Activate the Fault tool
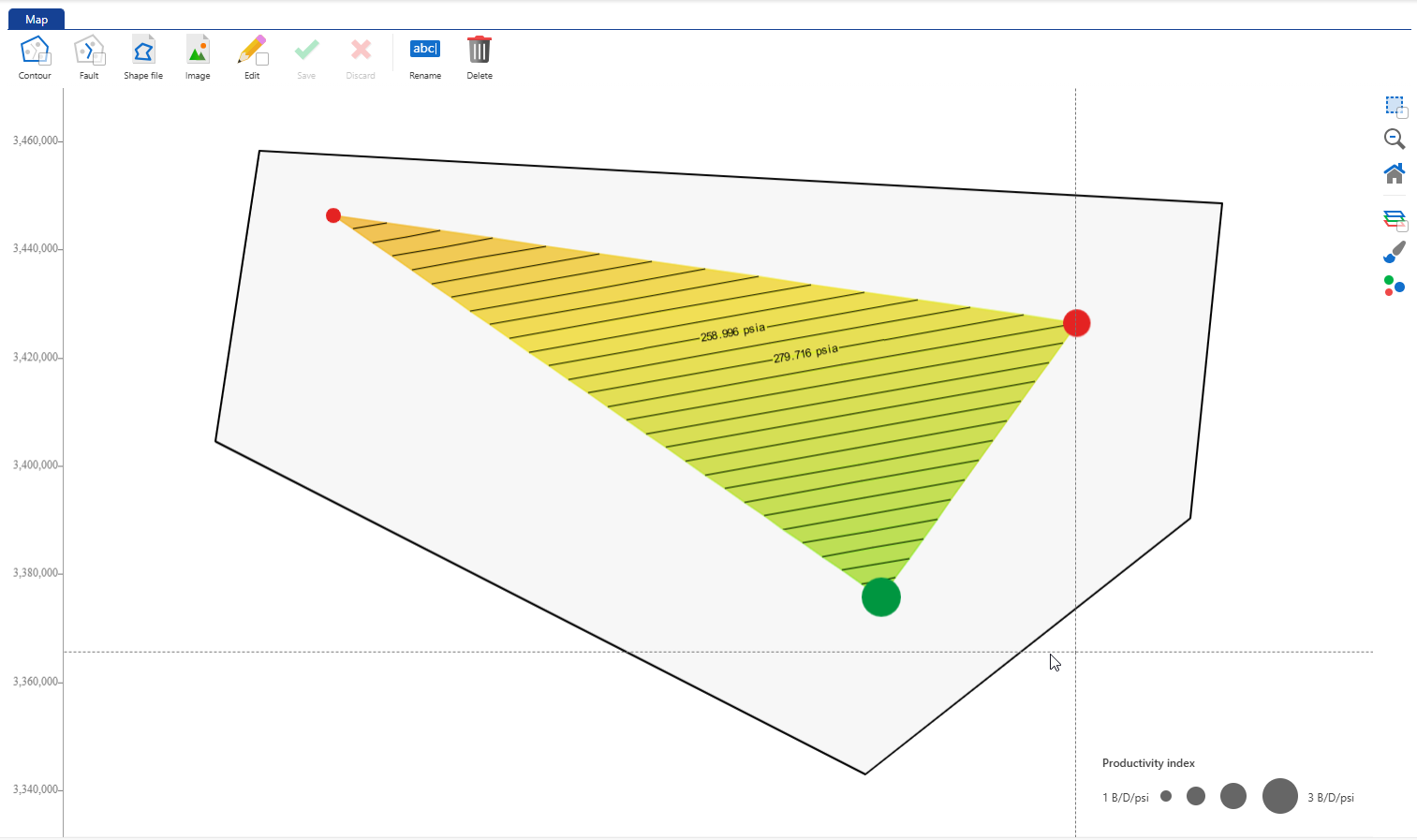 click(89, 58)
